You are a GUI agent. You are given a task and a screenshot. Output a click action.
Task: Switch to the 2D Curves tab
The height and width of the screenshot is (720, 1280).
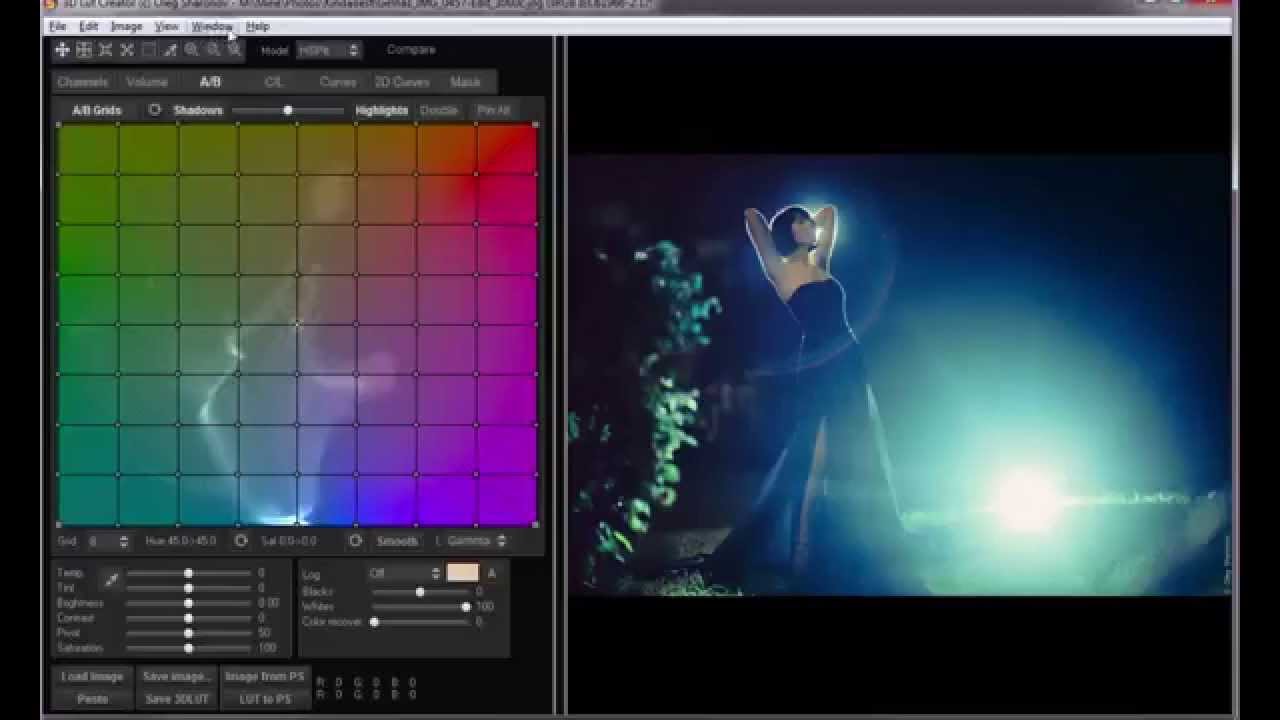point(402,82)
